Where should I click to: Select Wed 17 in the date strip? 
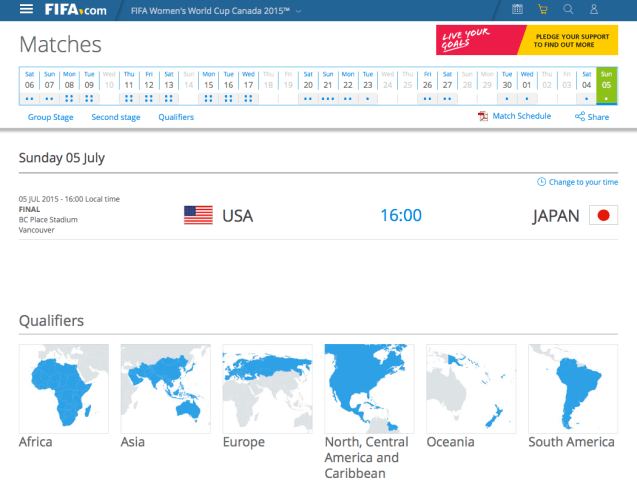[x=249, y=86]
